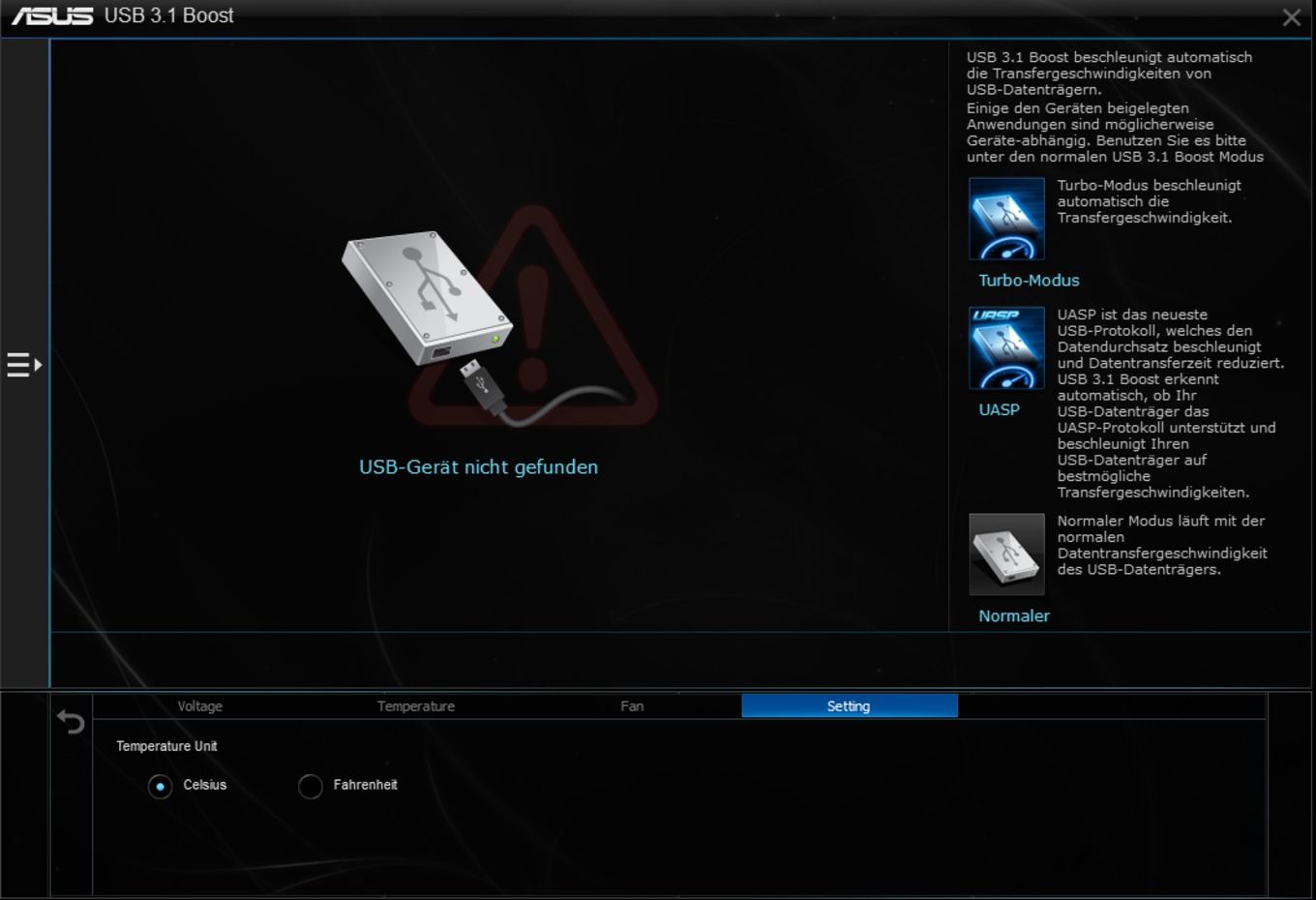Select the Fahrenheit radio button
Image resolution: width=1316 pixels, height=900 pixels.
click(311, 786)
